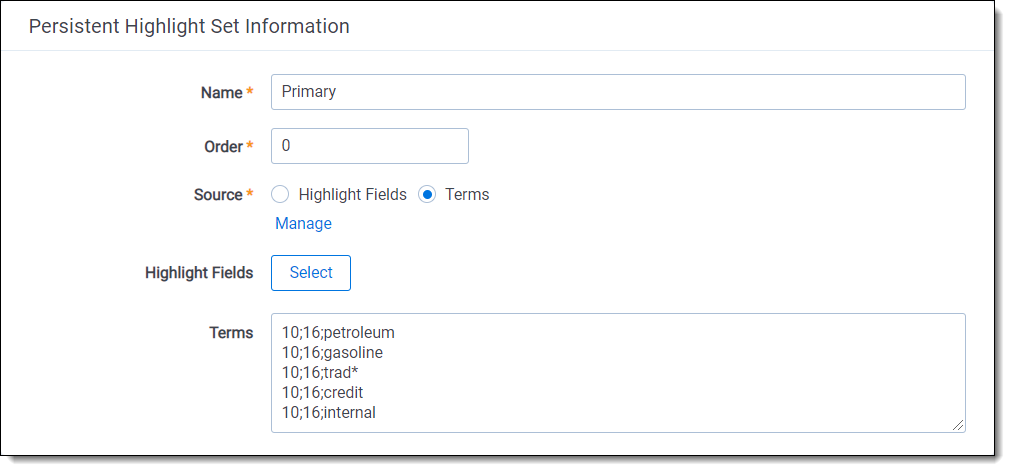
Task: Click the required asterisk beside Name
Action: point(249,92)
